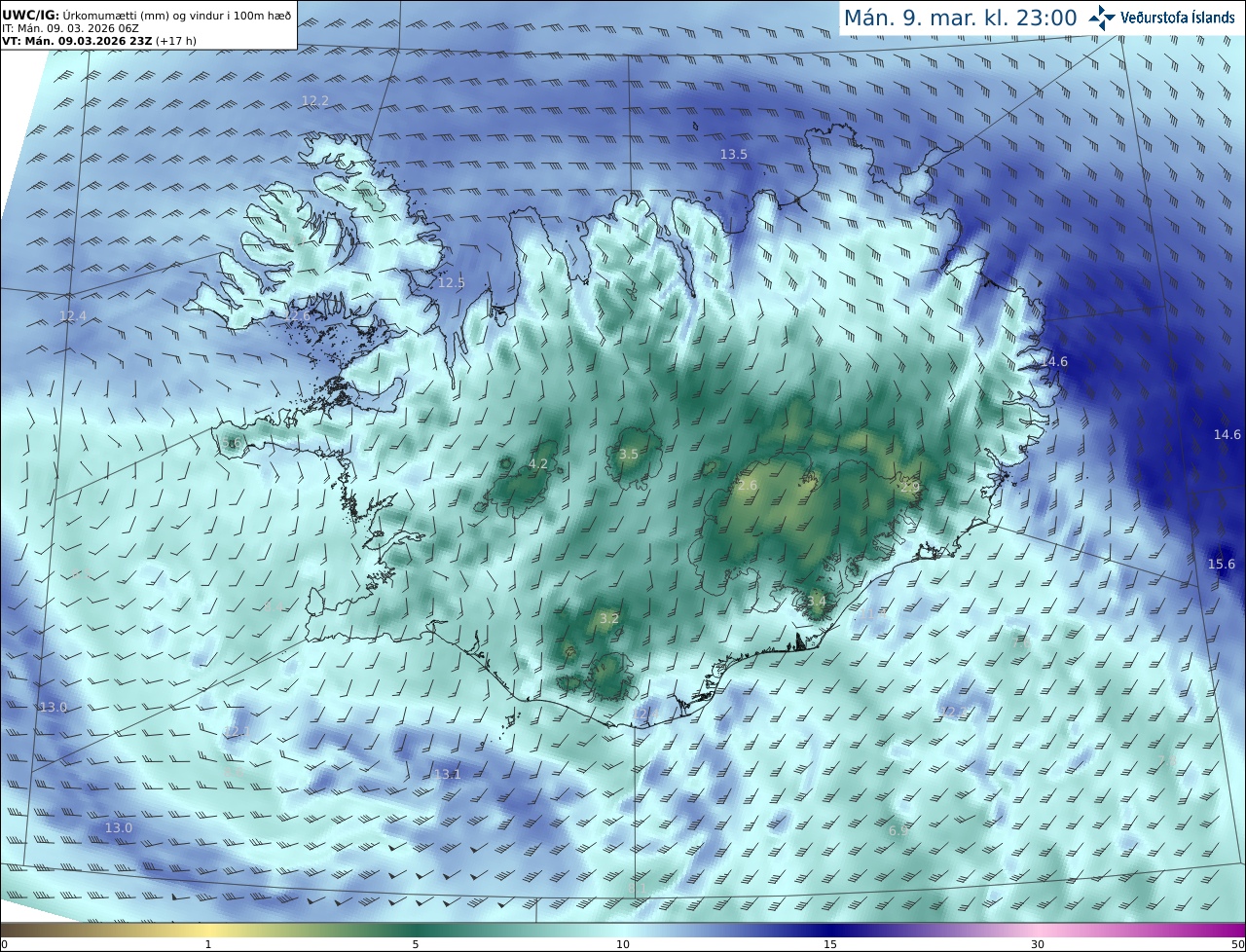
Task: Click the 15.6 value in the dark blue area
Action: [x=1222, y=564]
